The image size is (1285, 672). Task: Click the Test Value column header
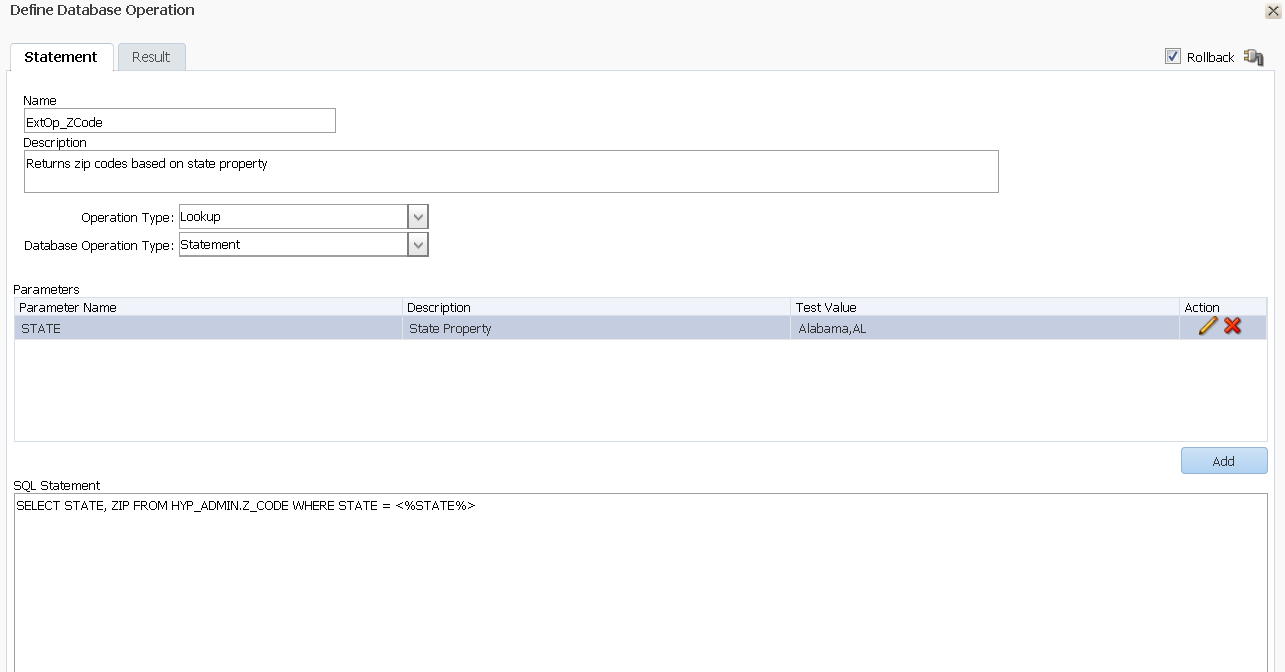[x=984, y=307]
